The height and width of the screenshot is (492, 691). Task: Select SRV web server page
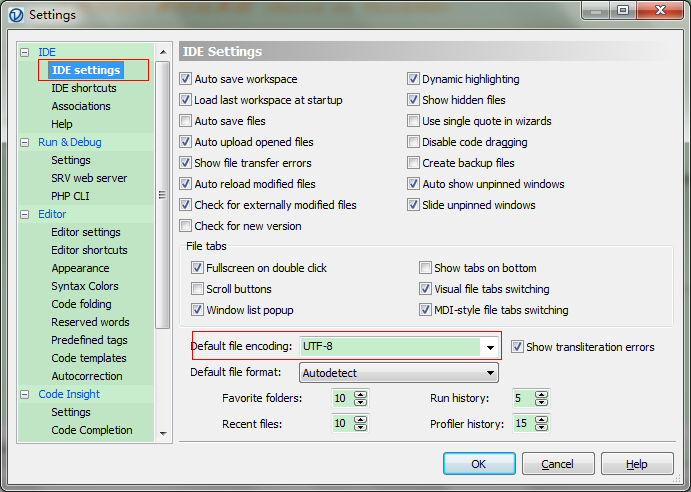[x=89, y=178]
